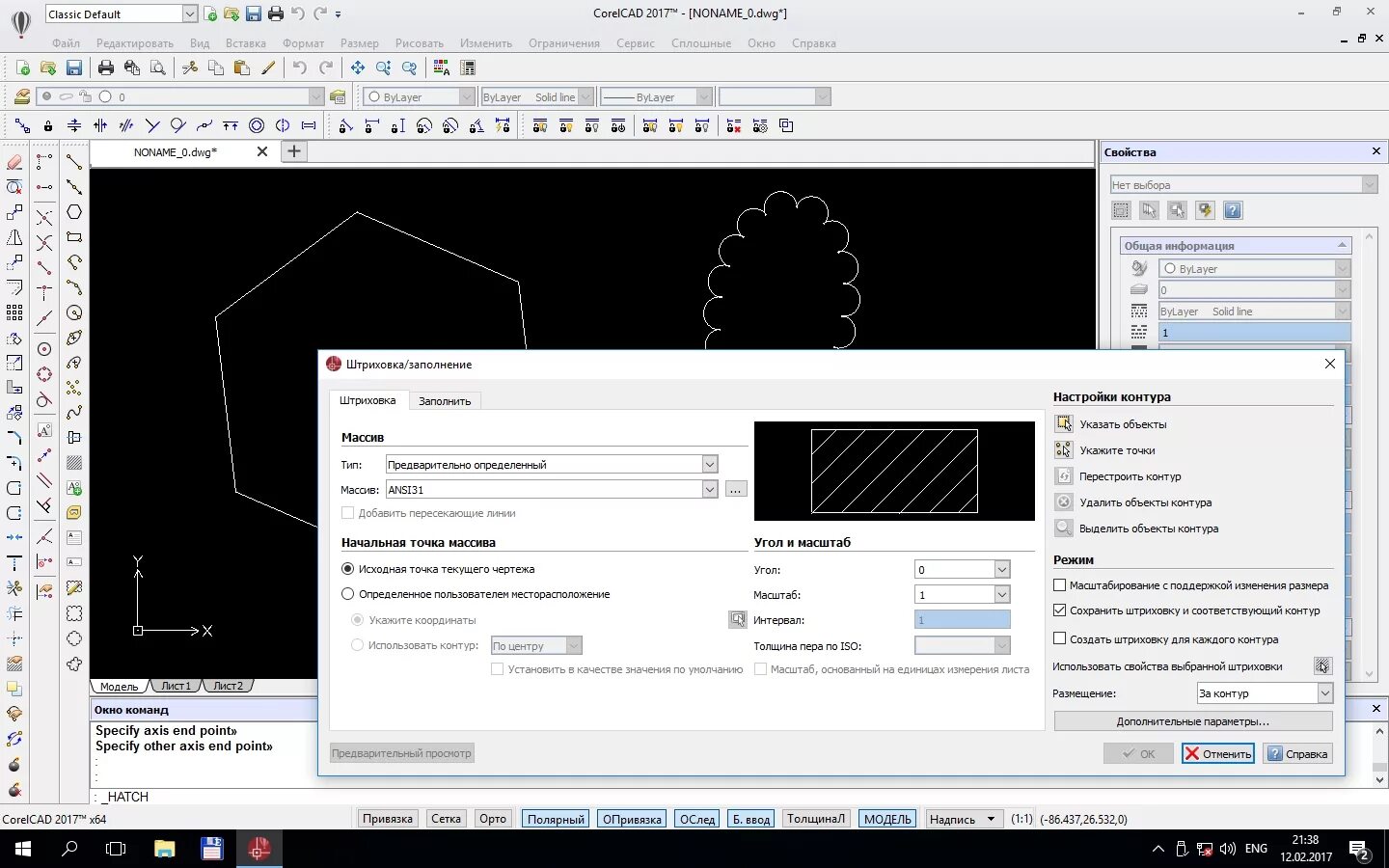This screenshot has width=1389, height=868.
Task: Select the Pattern array tool icon
Action: [14, 312]
